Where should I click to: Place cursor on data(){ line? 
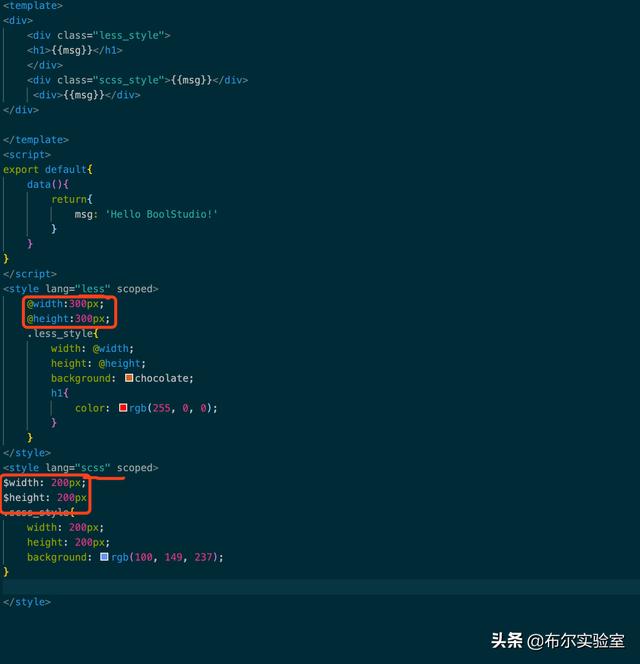(x=48, y=184)
